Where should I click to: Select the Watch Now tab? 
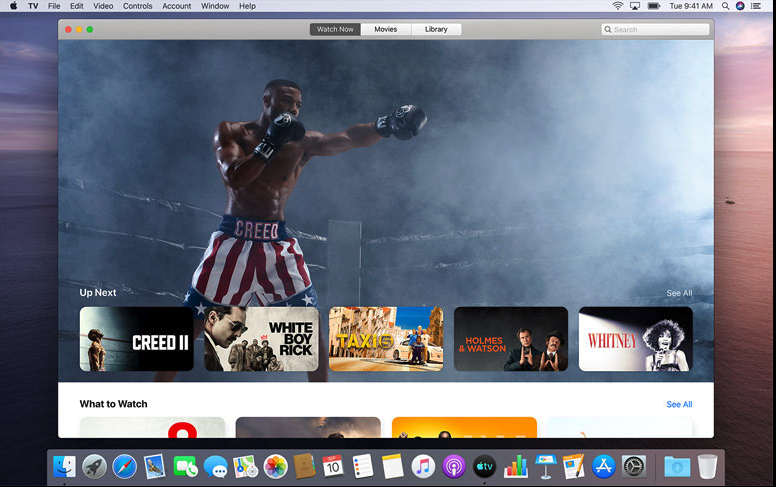(335, 29)
